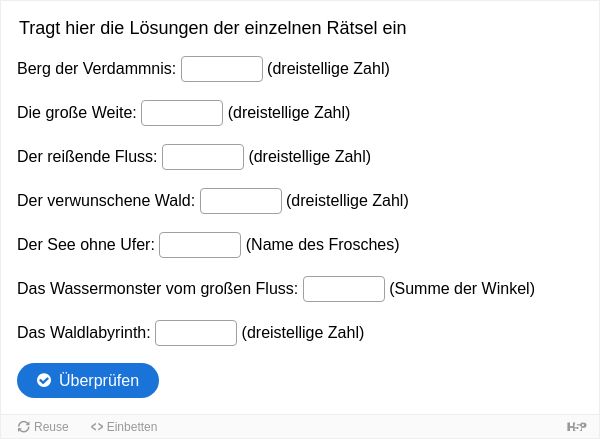The width and height of the screenshot is (600, 439).
Task: Click the Wassermonster vom großen Fluss field
Action: tap(344, 289)
